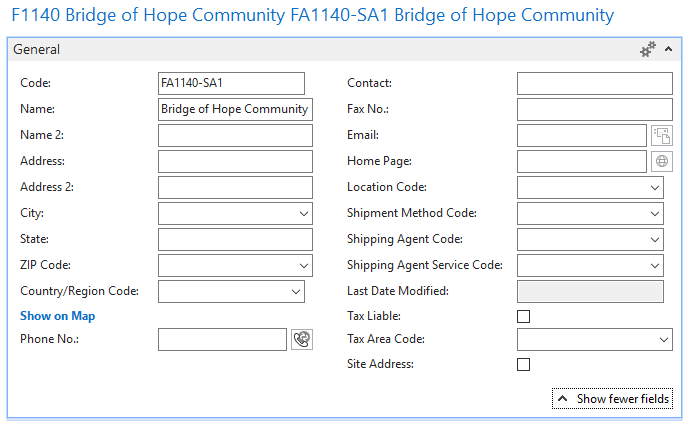
Task: Click the Code field containing FA1140-SA1
Action: pos(230,83)
